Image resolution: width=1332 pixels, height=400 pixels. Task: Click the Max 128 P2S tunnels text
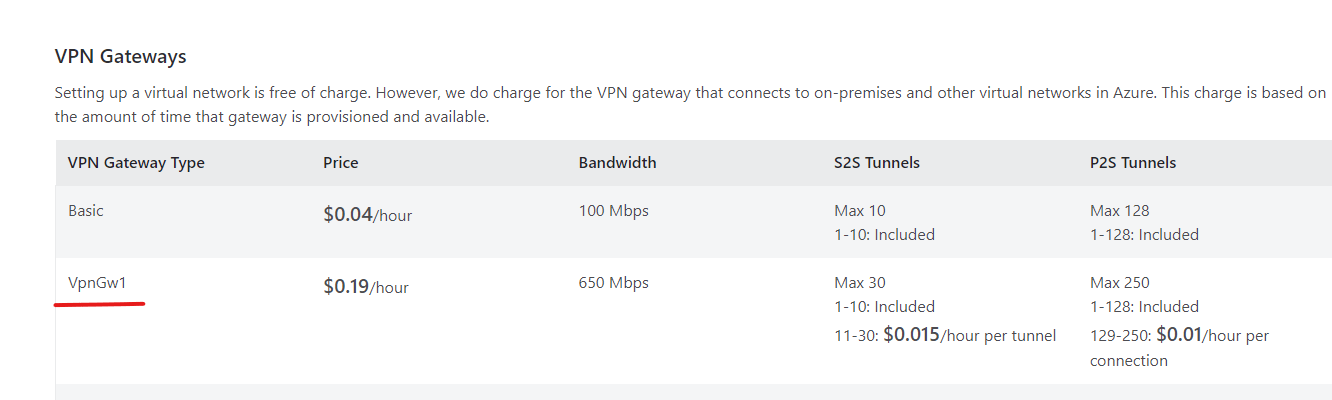[x=1120, y=211]
